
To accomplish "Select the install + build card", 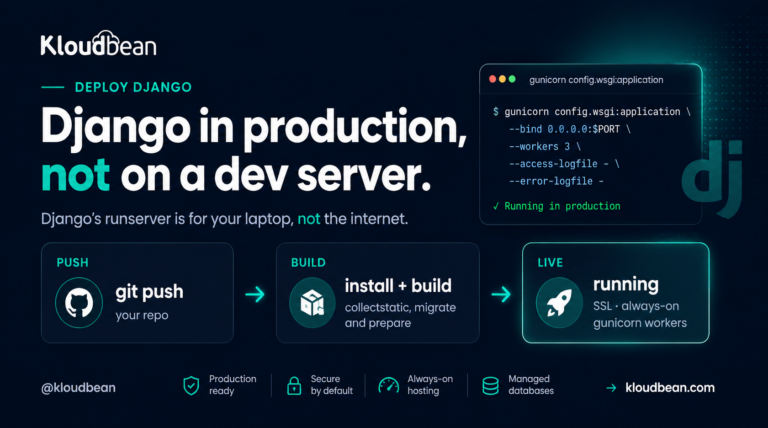I will point(378,293).
